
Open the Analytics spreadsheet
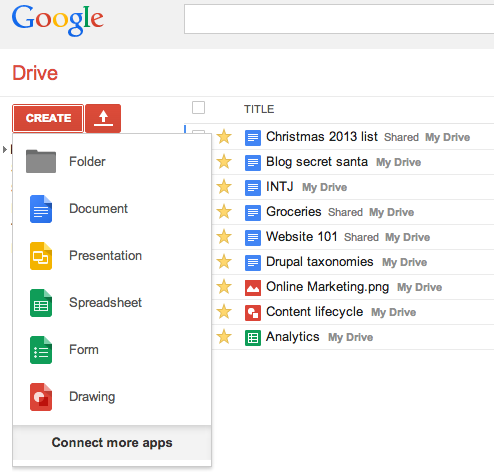click(292, 337)
